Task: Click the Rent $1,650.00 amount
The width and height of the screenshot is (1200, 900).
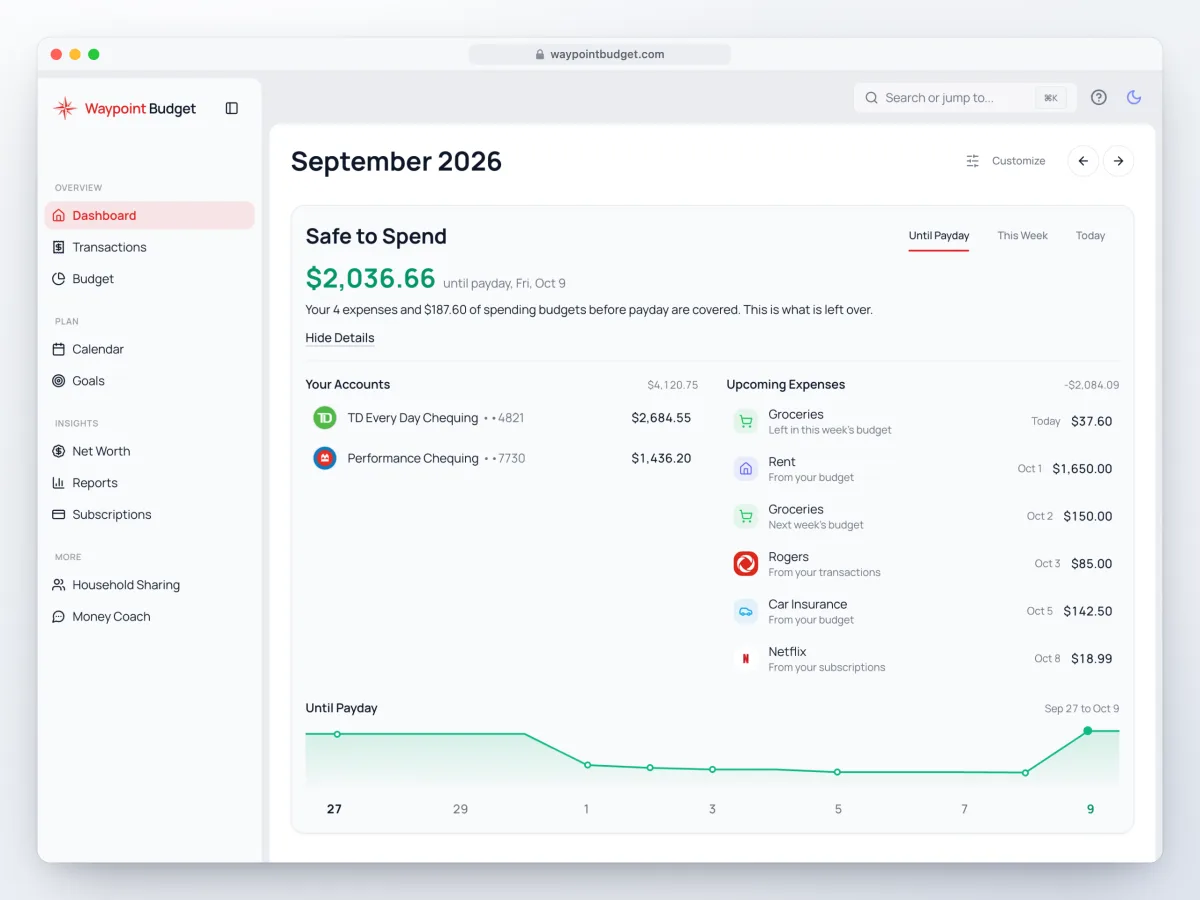Action: coord(1082,469)
